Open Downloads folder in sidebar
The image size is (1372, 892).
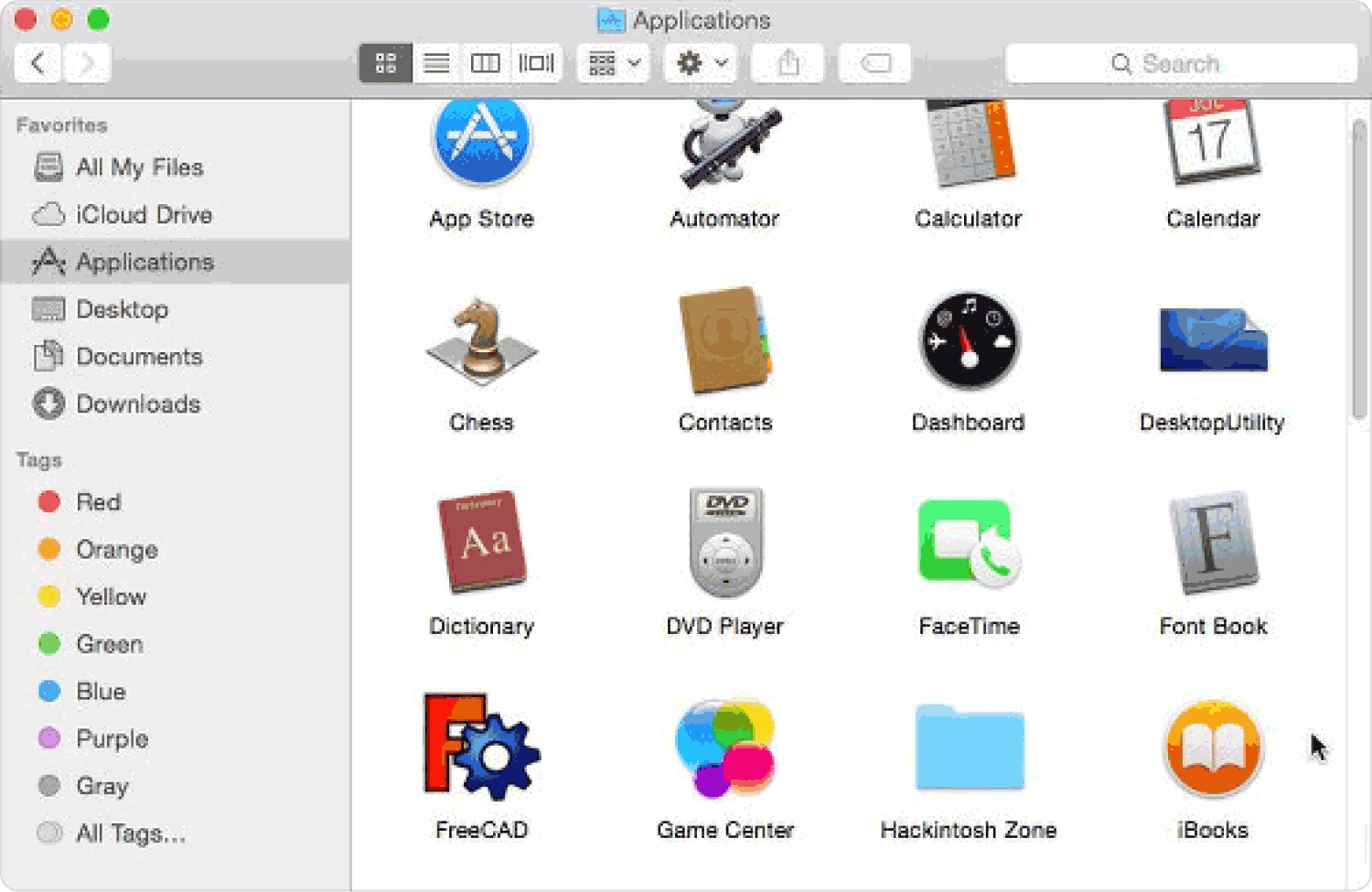(x=175, y=404)
